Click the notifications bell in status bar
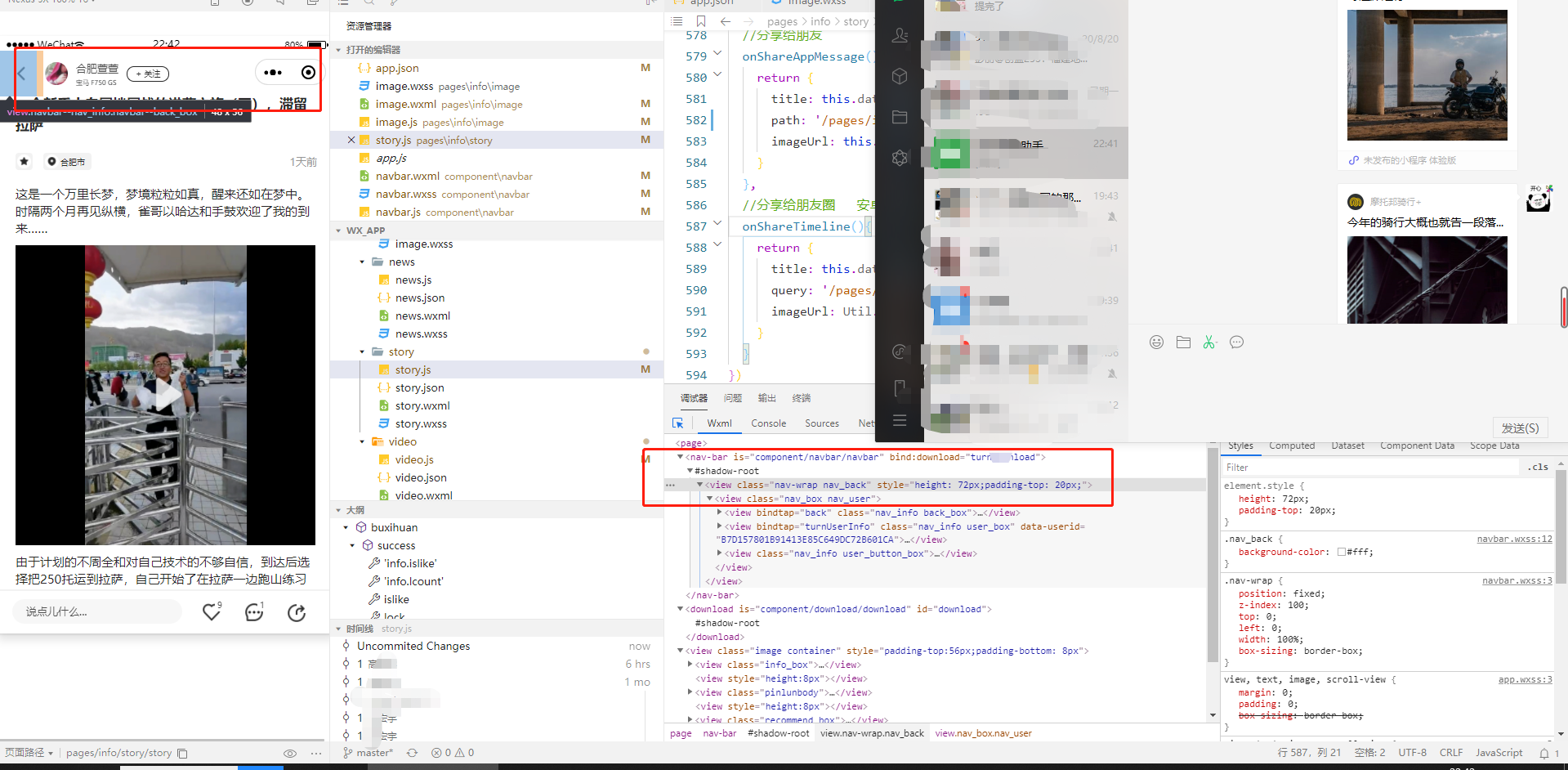 click(x=1543, y=753)
